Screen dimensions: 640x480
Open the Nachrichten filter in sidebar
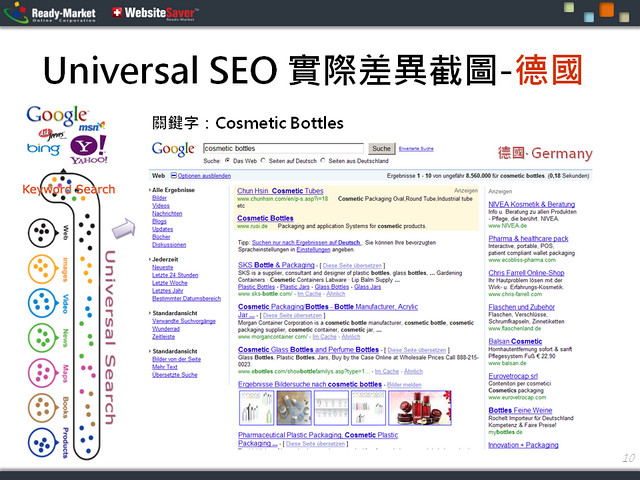167,213
